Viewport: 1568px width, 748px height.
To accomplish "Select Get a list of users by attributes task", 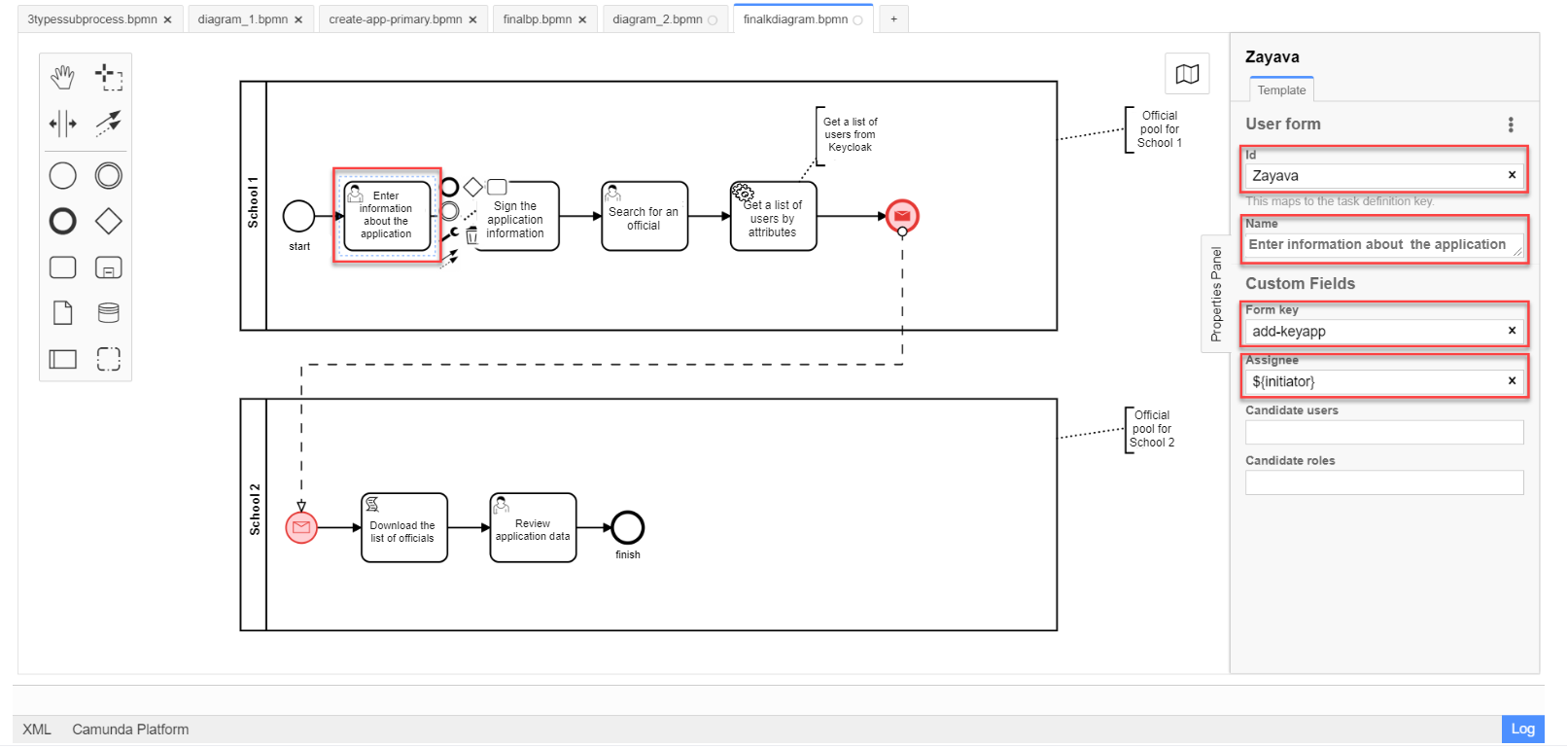I will pos(774,216).
